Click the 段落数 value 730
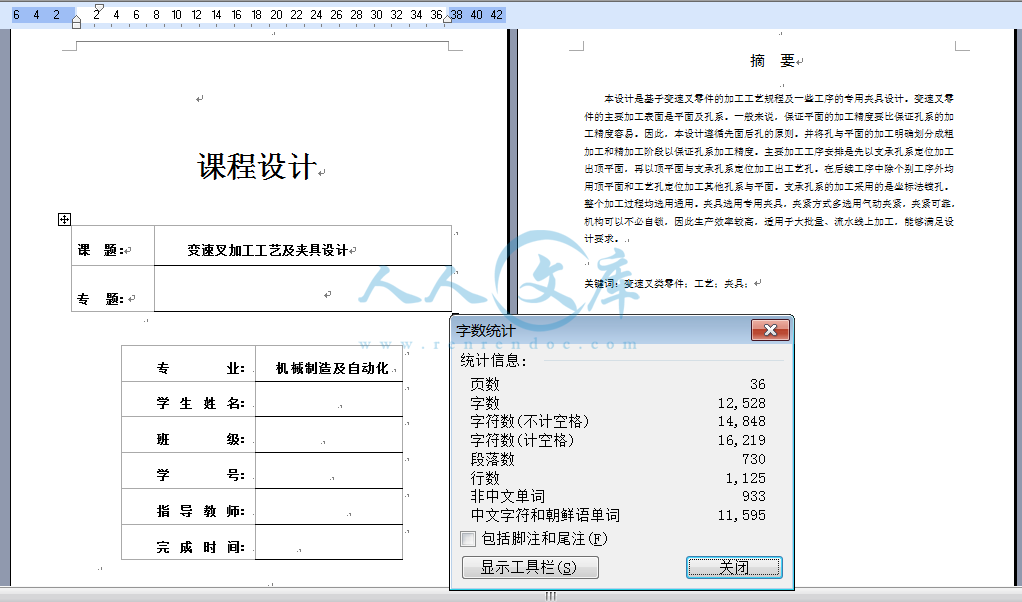The image size is (1022, 602). tap(753, 459)
